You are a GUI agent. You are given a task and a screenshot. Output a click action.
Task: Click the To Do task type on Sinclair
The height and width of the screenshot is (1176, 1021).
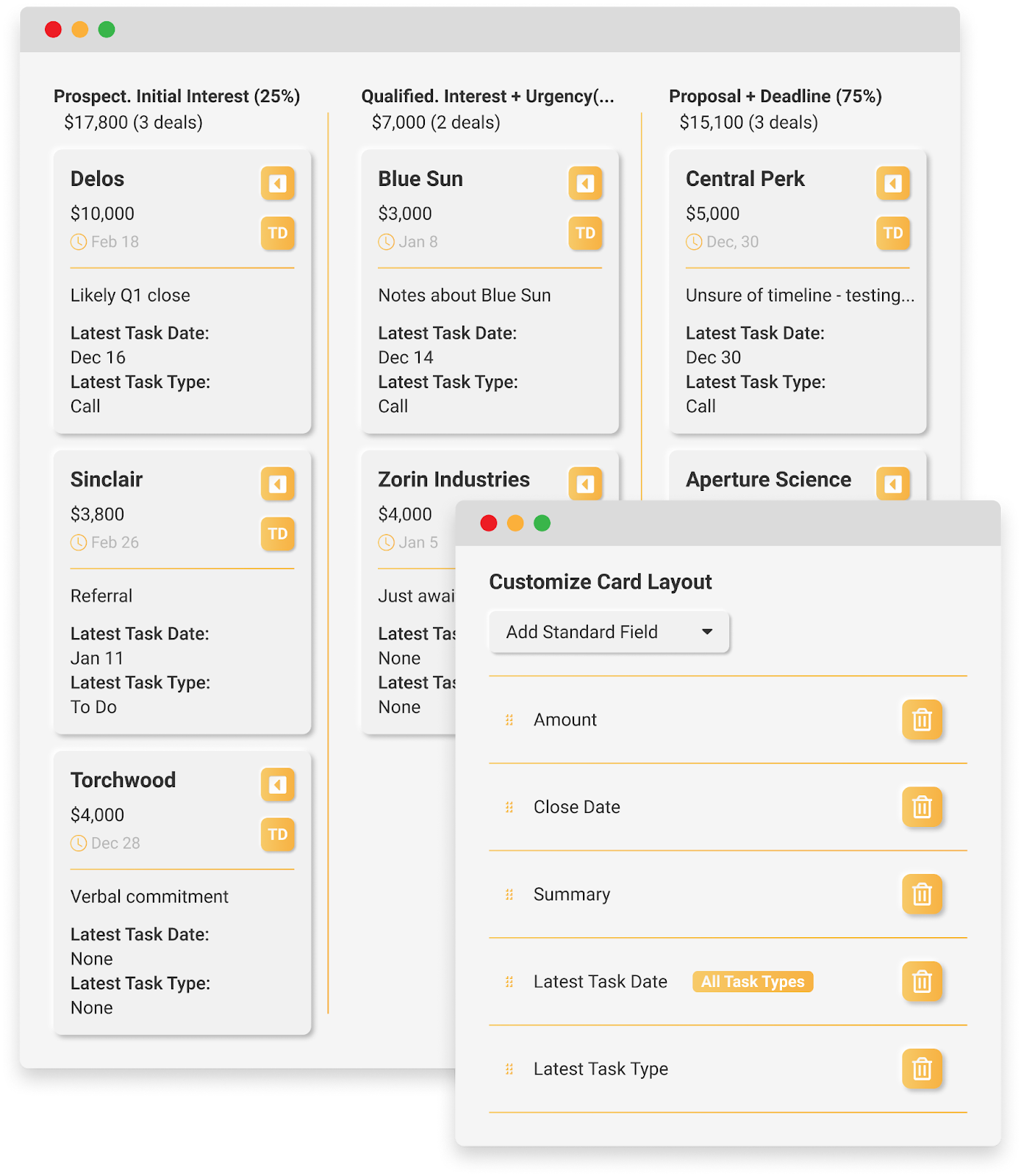pos(93,707)
